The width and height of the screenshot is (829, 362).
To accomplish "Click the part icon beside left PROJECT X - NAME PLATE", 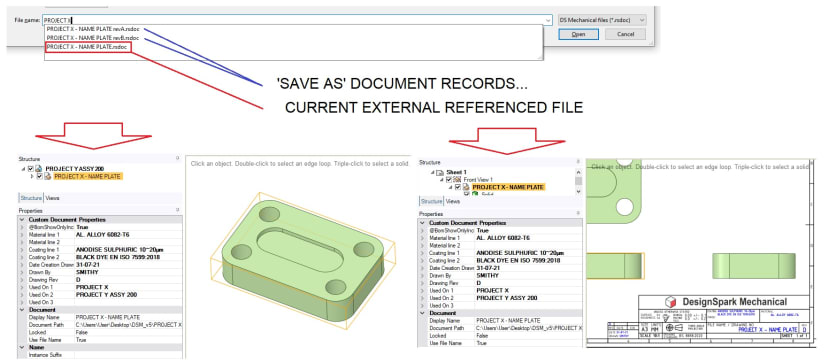I will pyautogui.click(x=48, y=176).
